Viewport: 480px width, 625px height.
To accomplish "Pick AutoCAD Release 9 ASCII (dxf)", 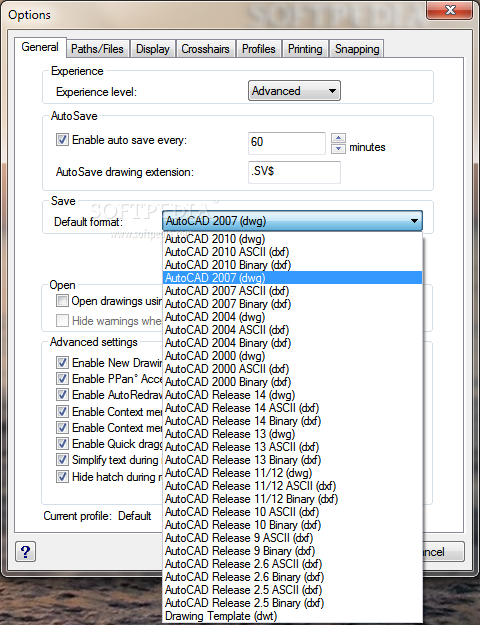I will [x=293, y=538].
